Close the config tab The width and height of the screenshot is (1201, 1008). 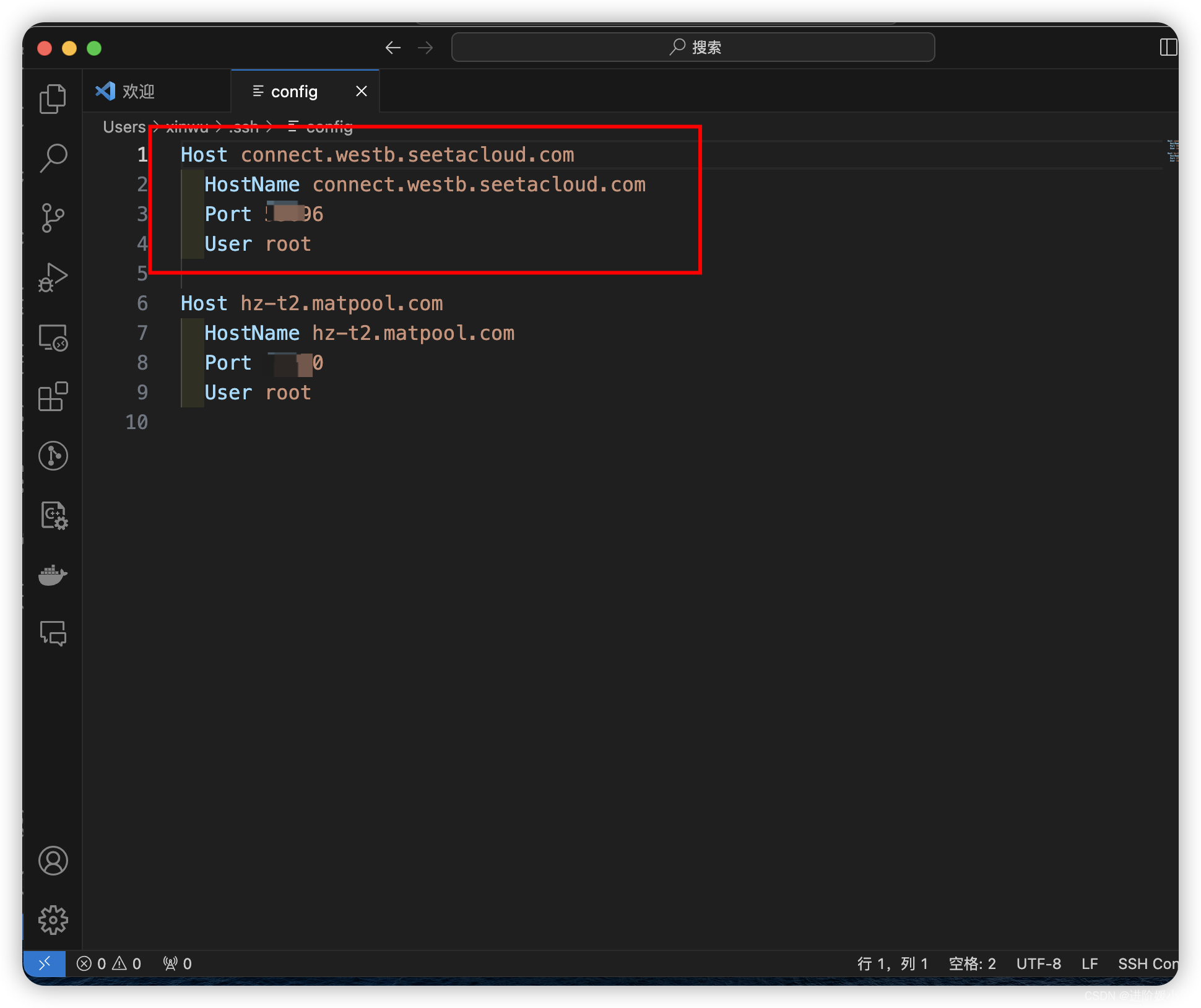[362, 92]
